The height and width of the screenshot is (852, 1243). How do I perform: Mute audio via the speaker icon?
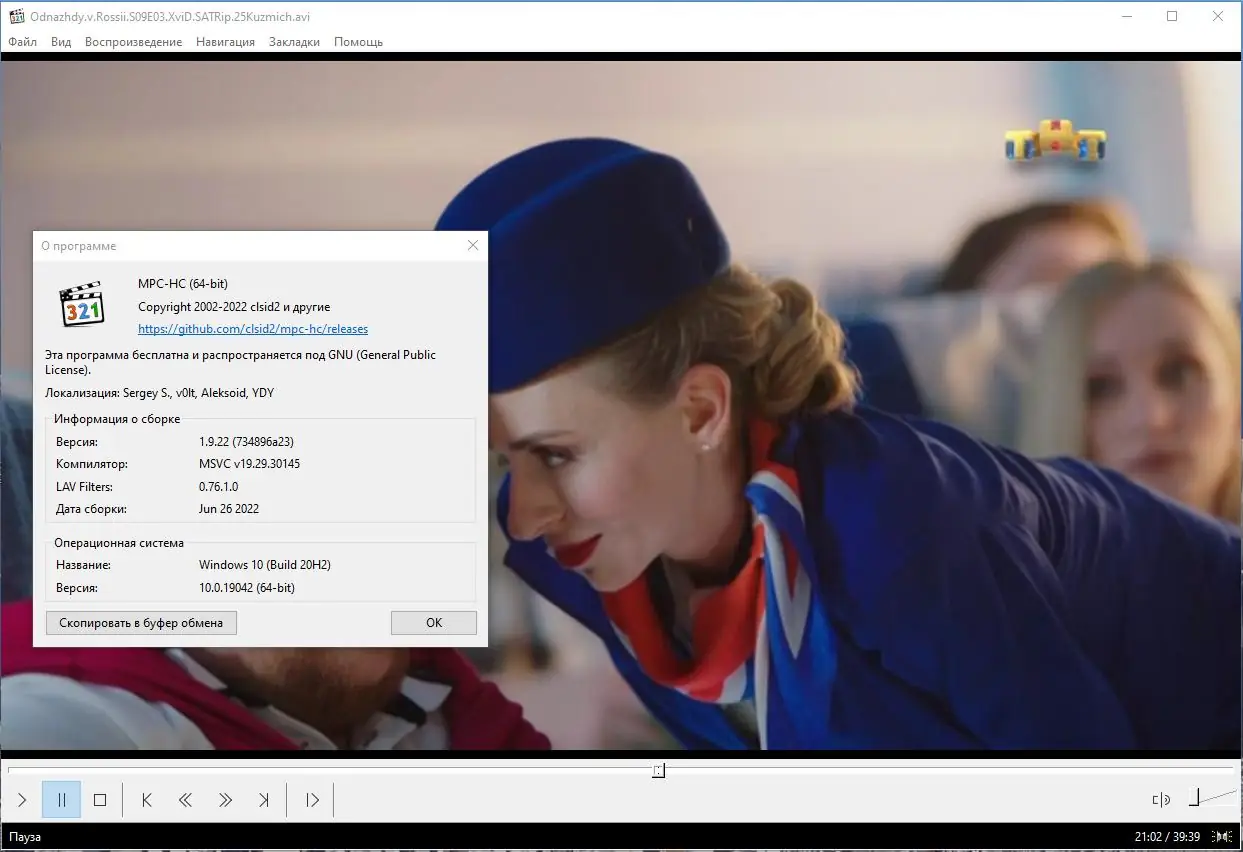(1159, 799)
